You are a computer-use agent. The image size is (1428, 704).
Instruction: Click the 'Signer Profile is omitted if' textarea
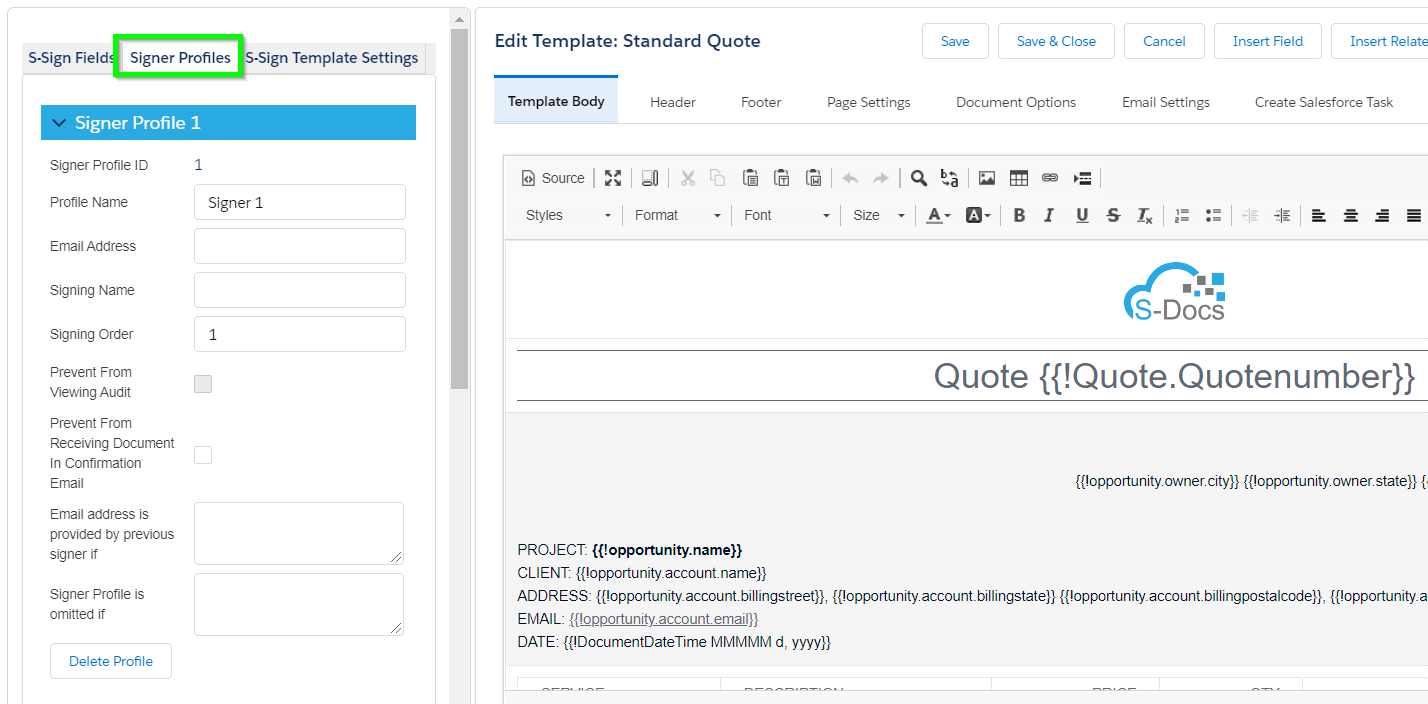[299, 604]
